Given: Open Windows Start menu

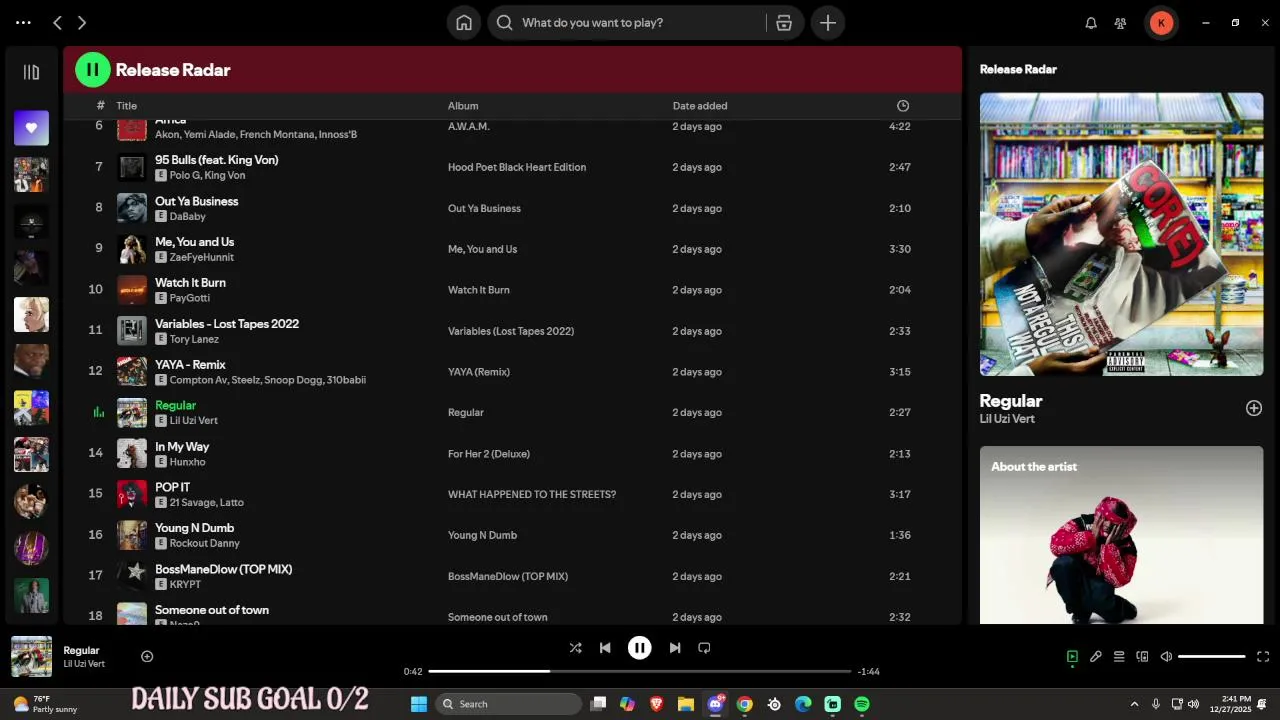Looking at the screenshot, I should (x=419, y=704).
